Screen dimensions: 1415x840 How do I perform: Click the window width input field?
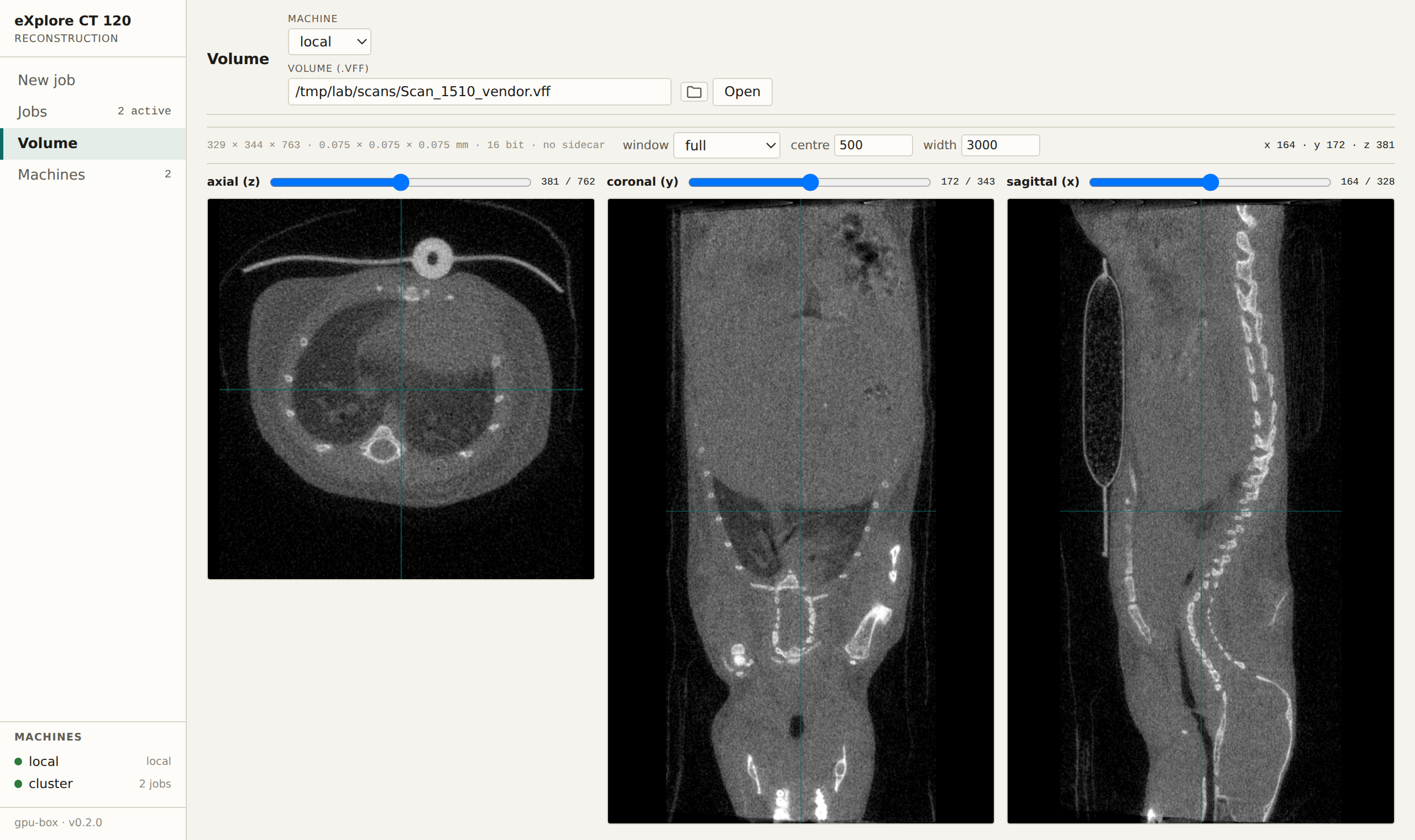[1000, 145]
